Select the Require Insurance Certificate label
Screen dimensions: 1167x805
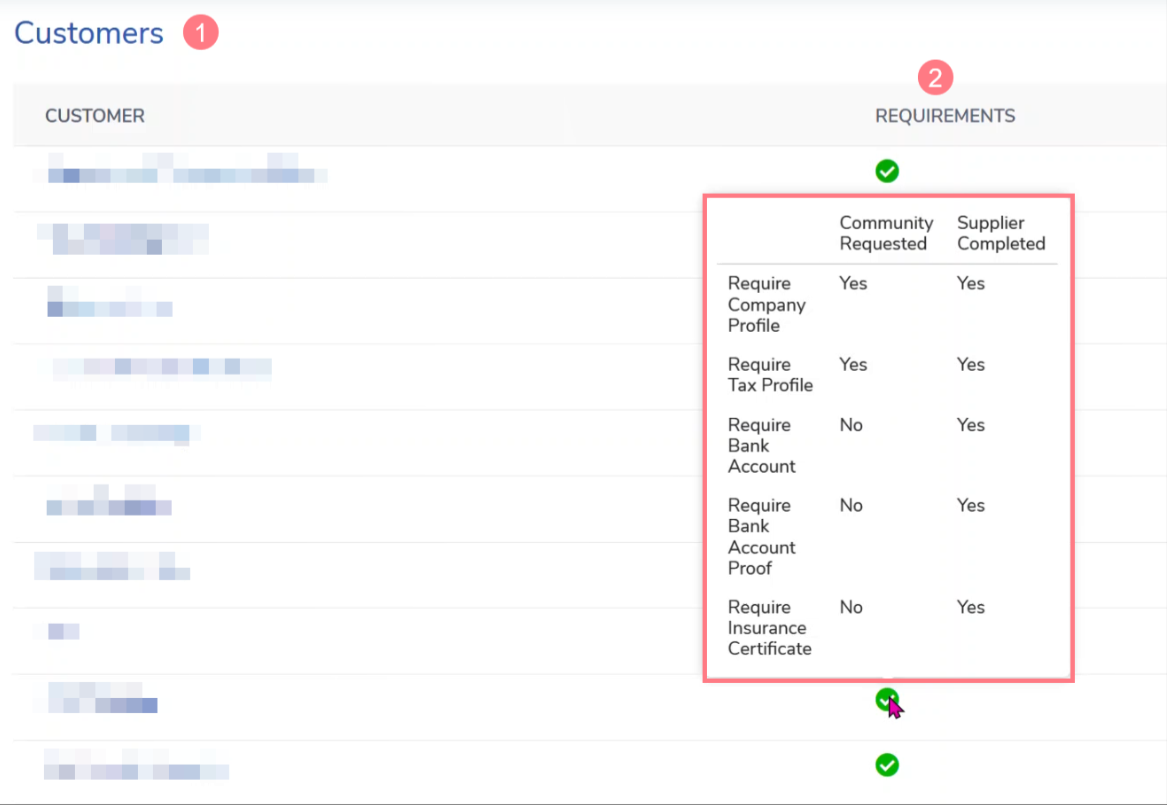pyautogui.click(x=769, y=628)
